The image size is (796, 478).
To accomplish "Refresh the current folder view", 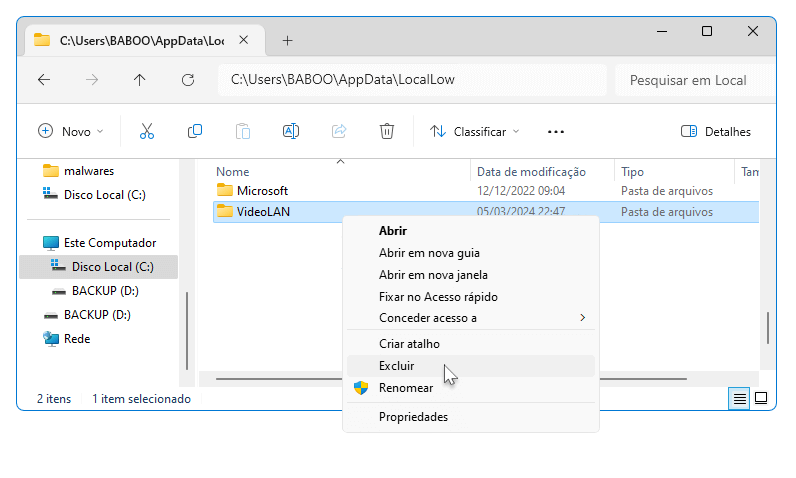I will [x=188, y=80].
